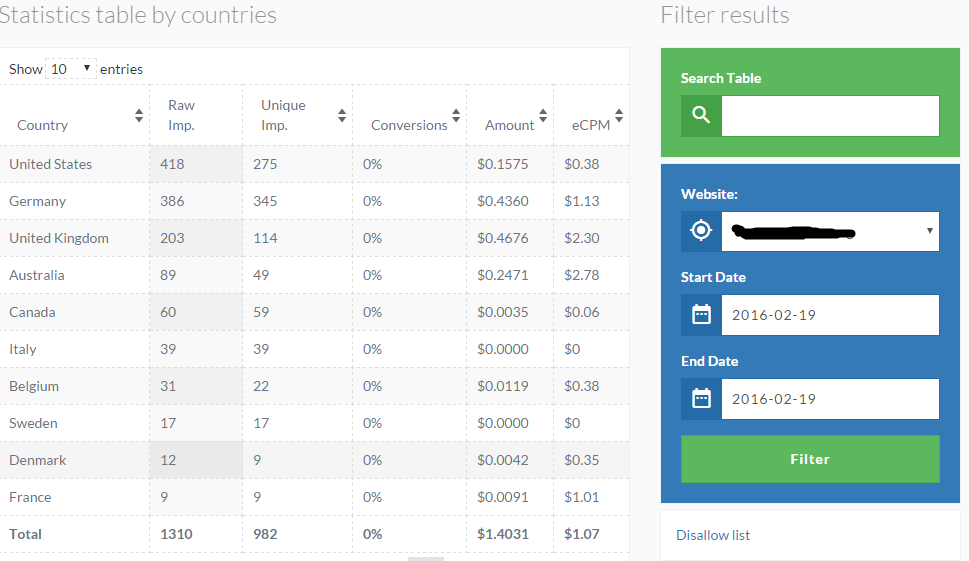This screenshot has width=969, height=561.
Task: Click the Start Date calendar icon
Action: pos(701,315)
